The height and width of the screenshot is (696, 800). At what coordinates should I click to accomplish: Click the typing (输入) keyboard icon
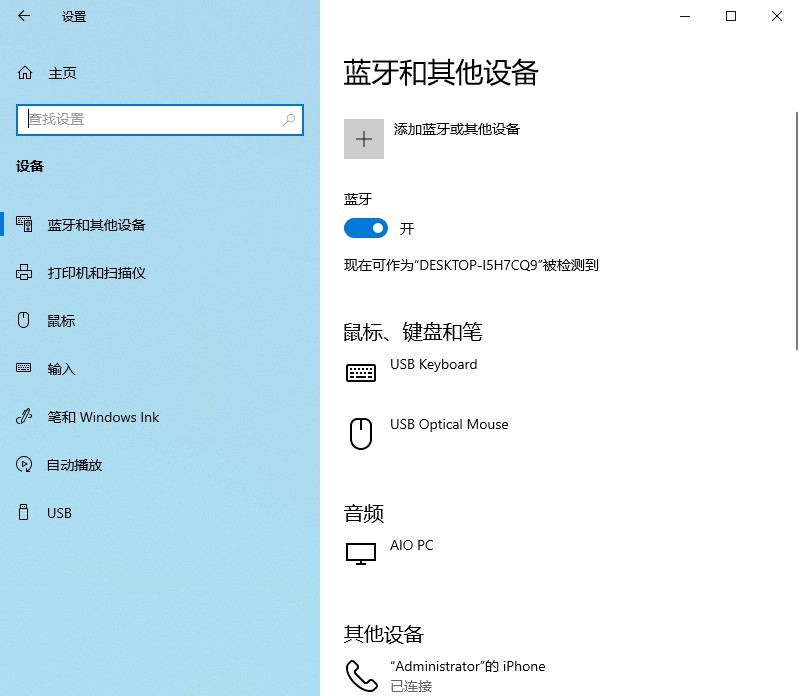(x=22, y=368)
